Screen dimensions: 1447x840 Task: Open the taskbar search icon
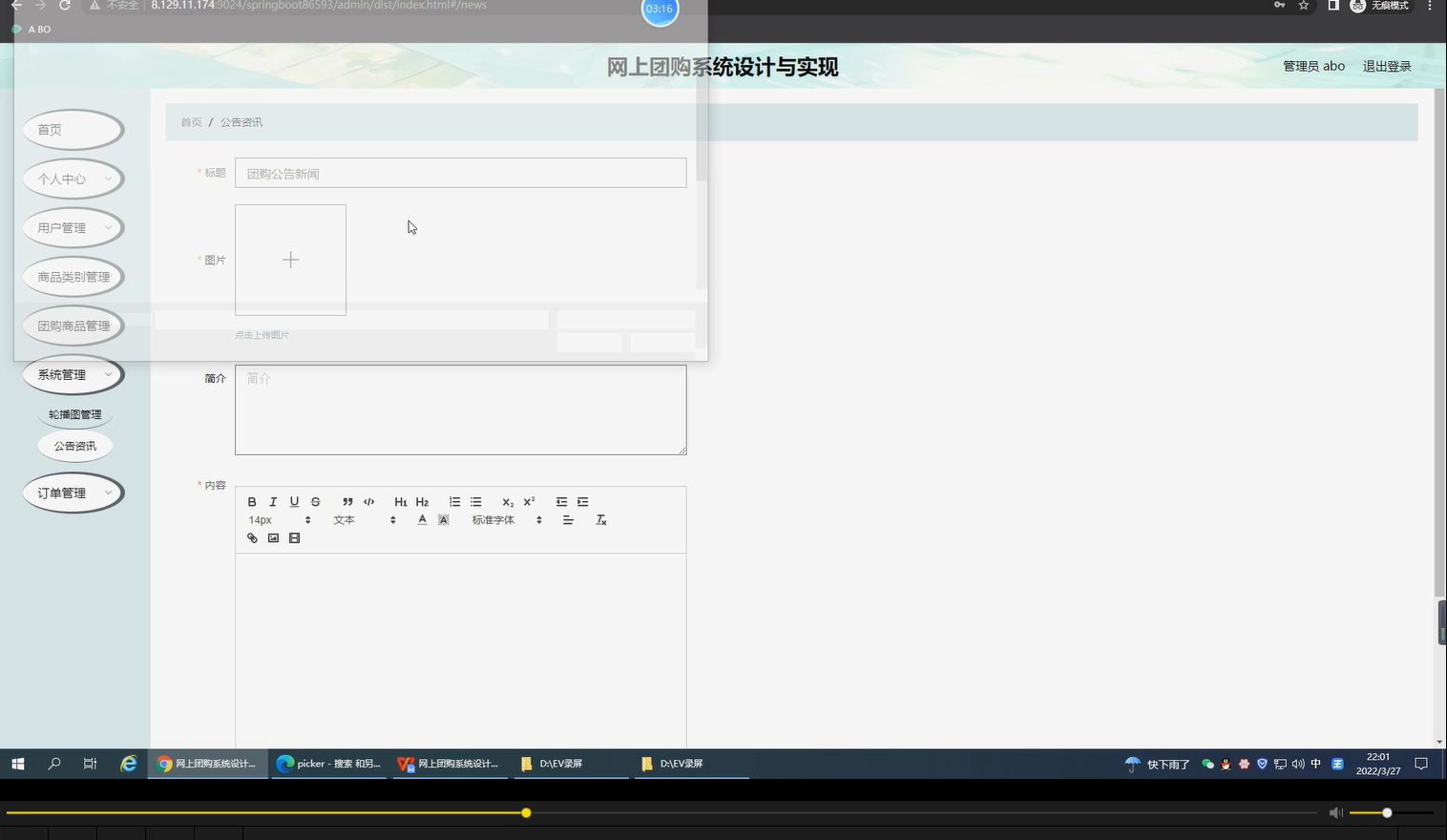pyautogui.click(x=54, y=764)
